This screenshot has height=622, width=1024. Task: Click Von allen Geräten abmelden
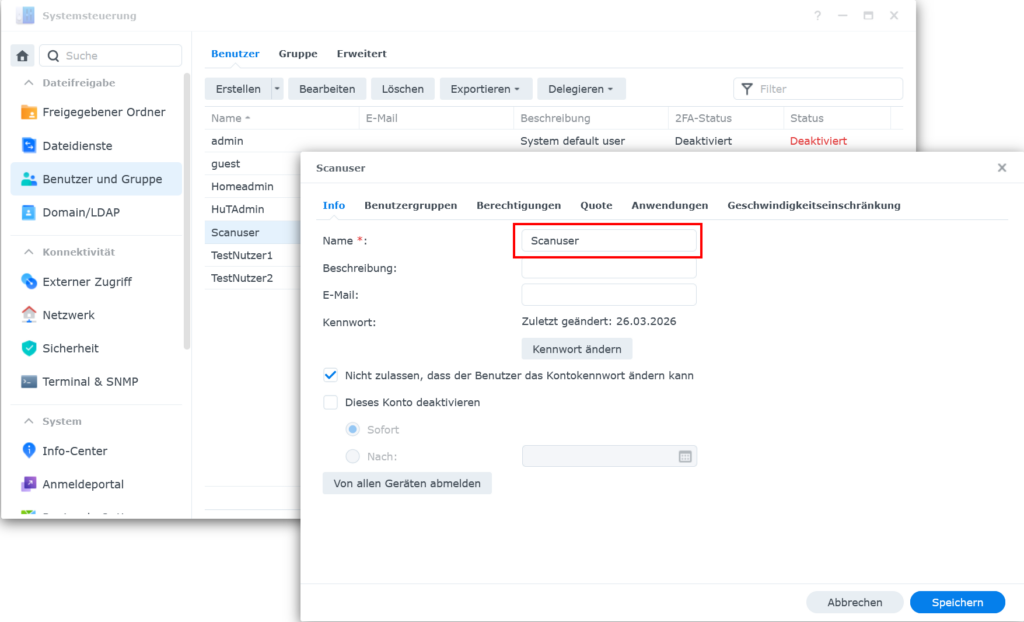tap(407, 483)
